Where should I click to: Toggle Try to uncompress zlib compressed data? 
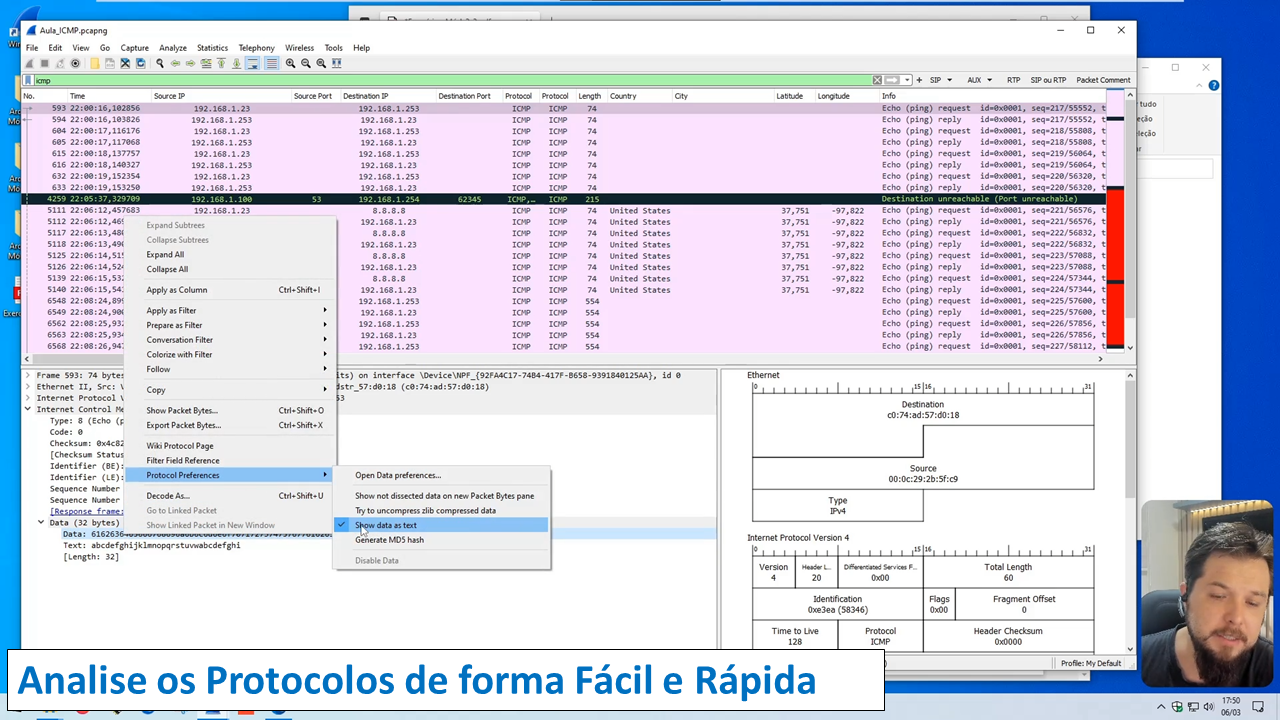click(x=441, y=511)
